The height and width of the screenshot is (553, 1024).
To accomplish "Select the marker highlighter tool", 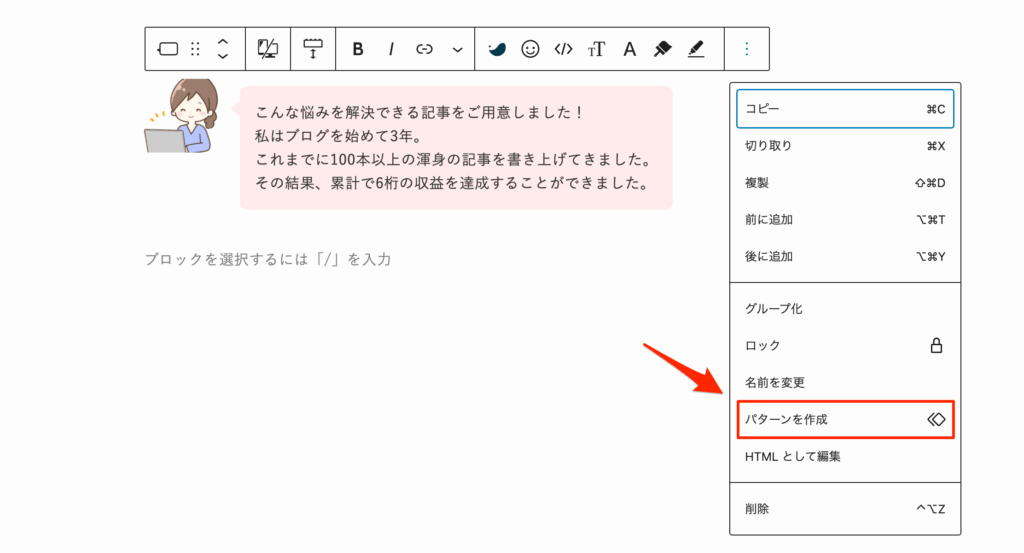I will click(x=663, y=49).
